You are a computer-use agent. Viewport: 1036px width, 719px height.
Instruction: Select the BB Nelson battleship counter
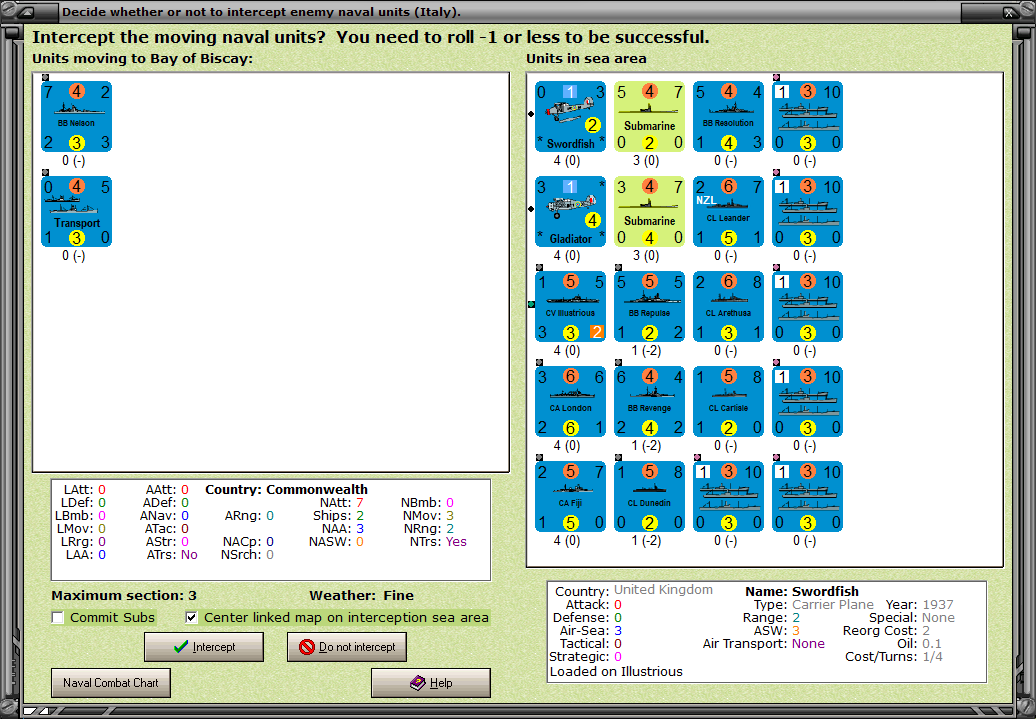coord(77,116)
